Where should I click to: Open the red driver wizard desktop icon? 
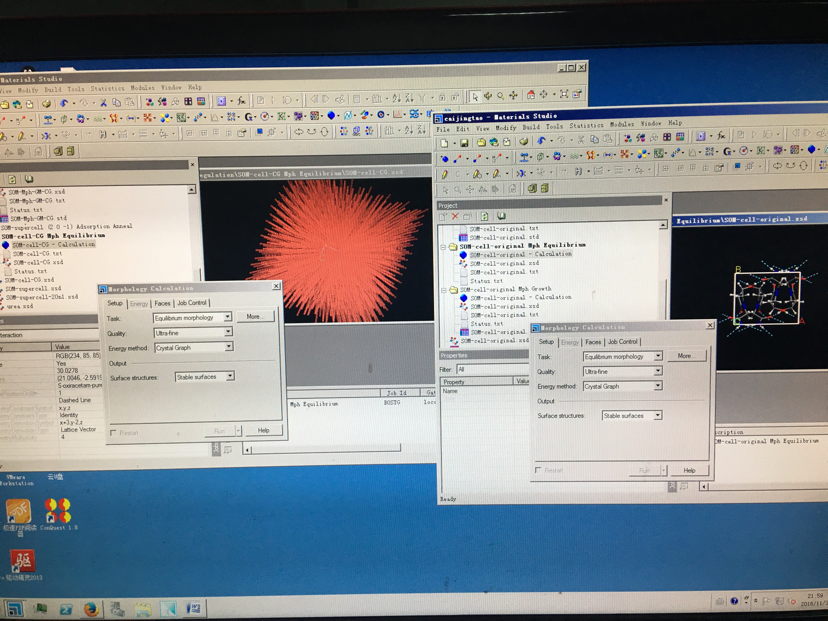pyautogui.click(x=22, y=565)
